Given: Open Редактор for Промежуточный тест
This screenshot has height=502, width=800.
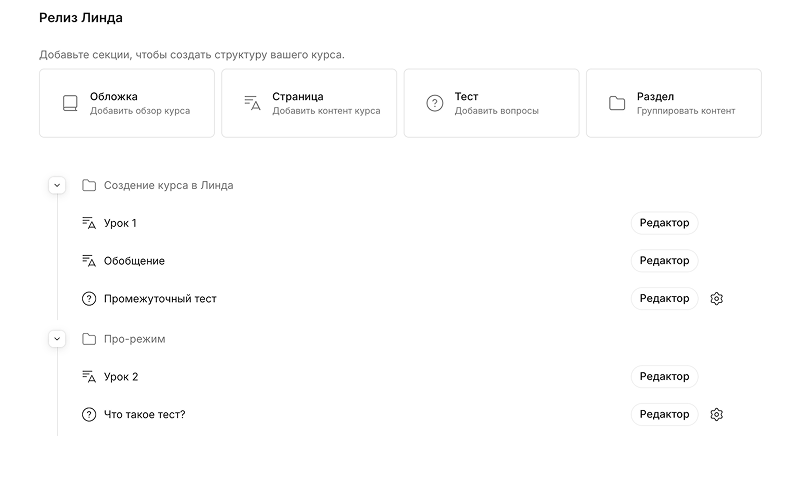Looking at the screenshot, I should tap(664, 298).
